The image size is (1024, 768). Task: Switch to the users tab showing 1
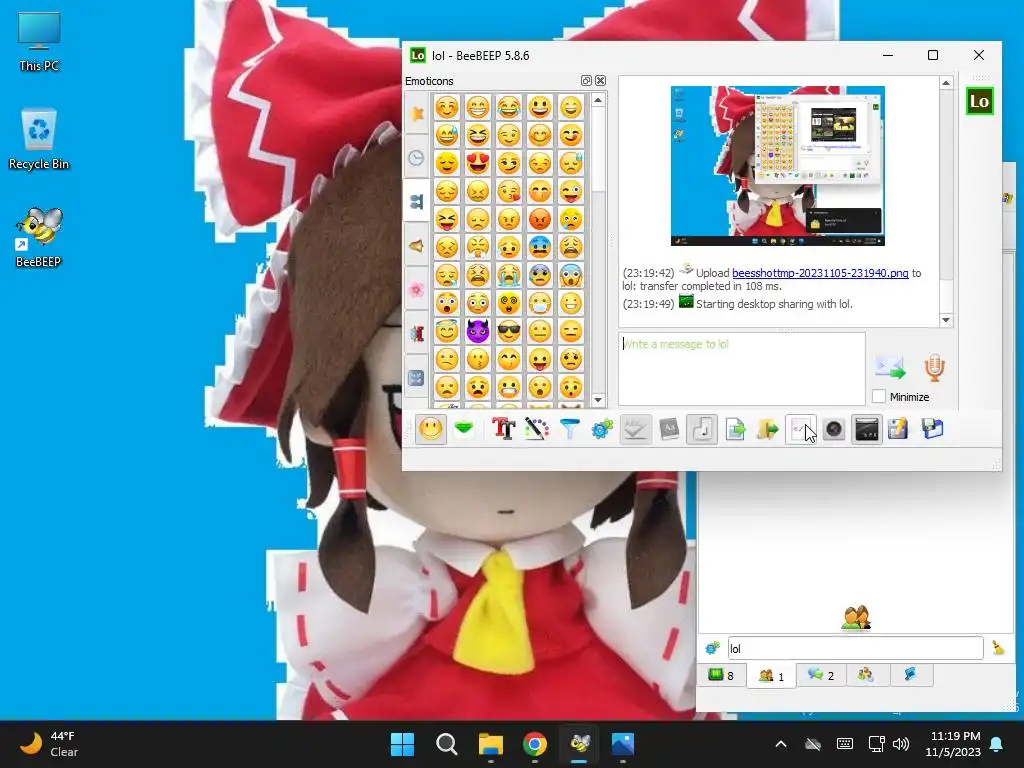point(771,676)
